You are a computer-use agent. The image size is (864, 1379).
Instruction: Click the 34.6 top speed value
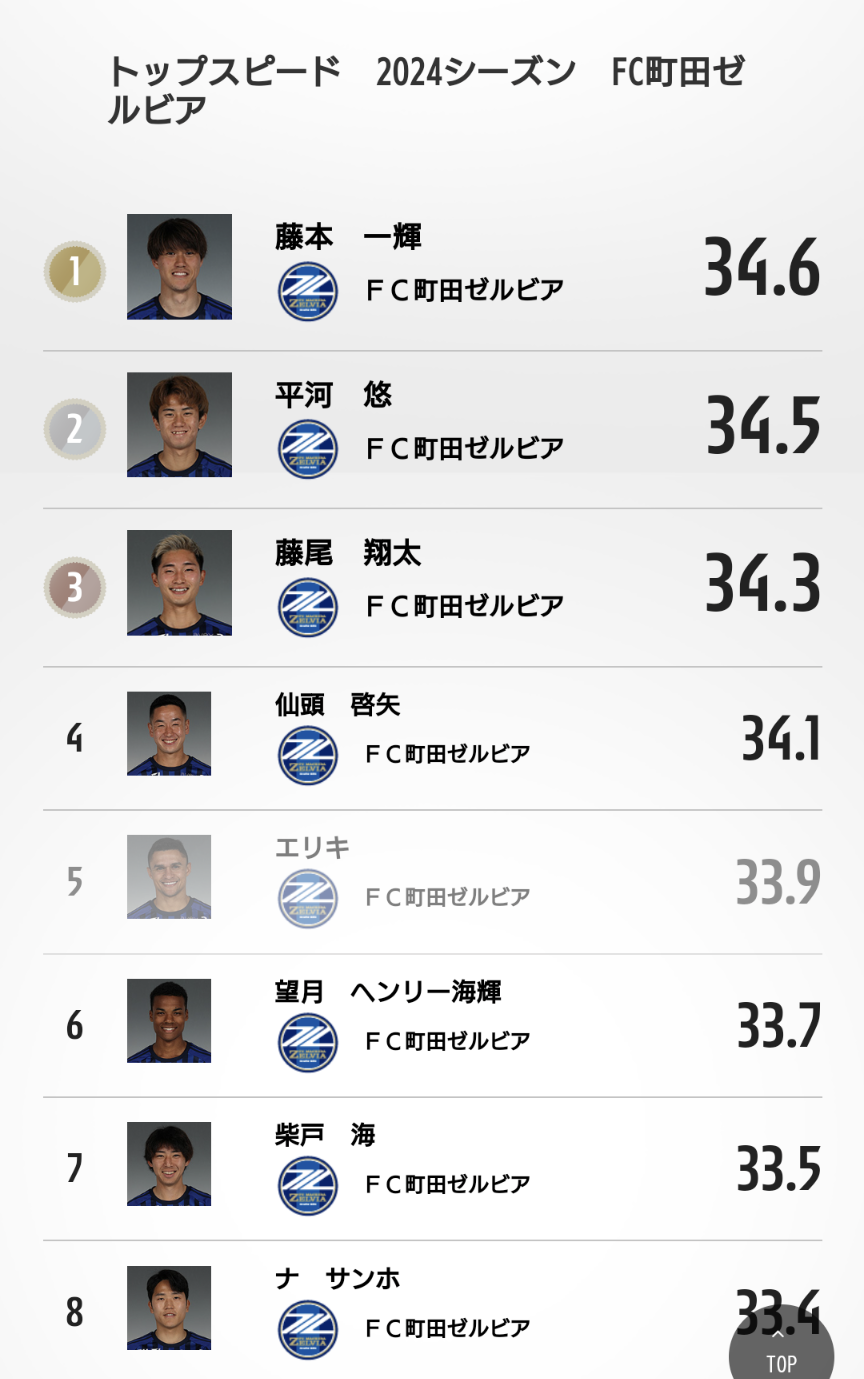pos(762,268)
